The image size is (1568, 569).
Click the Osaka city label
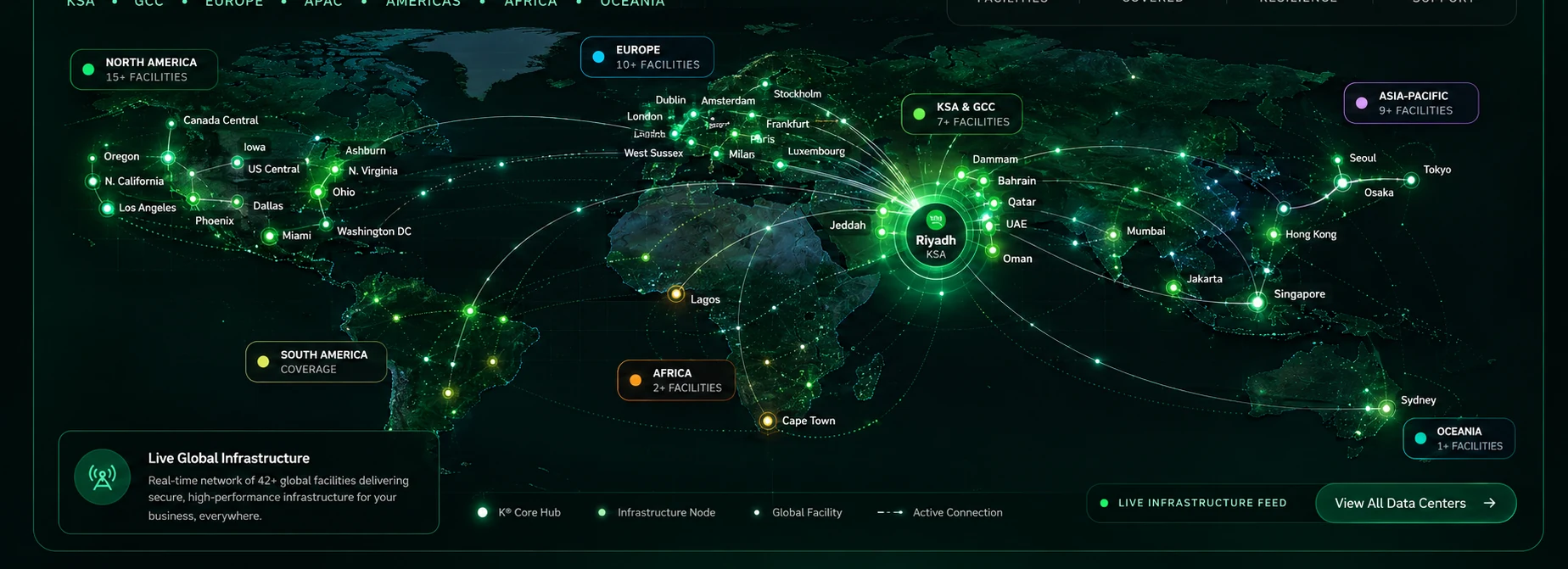(1379, 192)
